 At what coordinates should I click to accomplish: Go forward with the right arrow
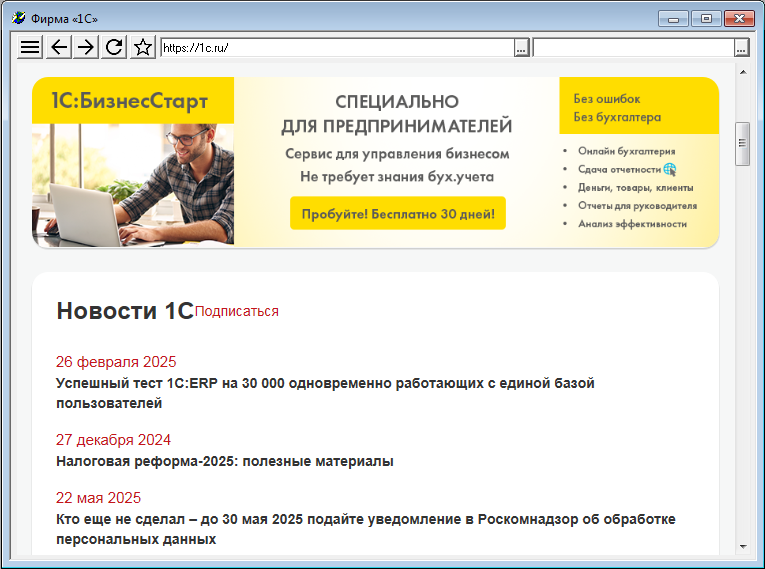point(86,47)
